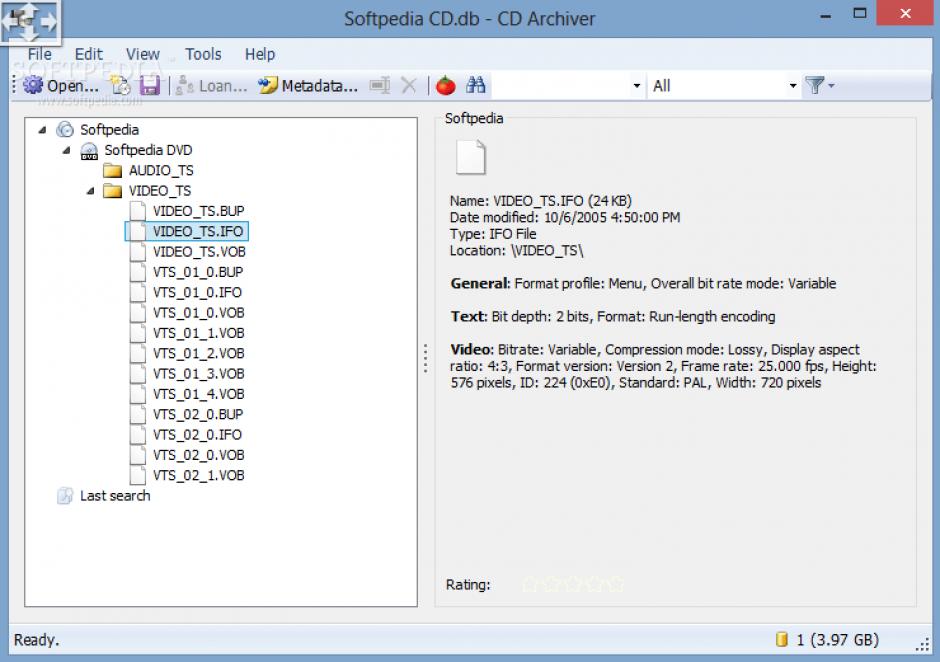The height and width of the screenshot is (662, 940).
Task: Click the Name: VIDEO_TS.IFO (24 KB) line
Action: coord(541,201)
